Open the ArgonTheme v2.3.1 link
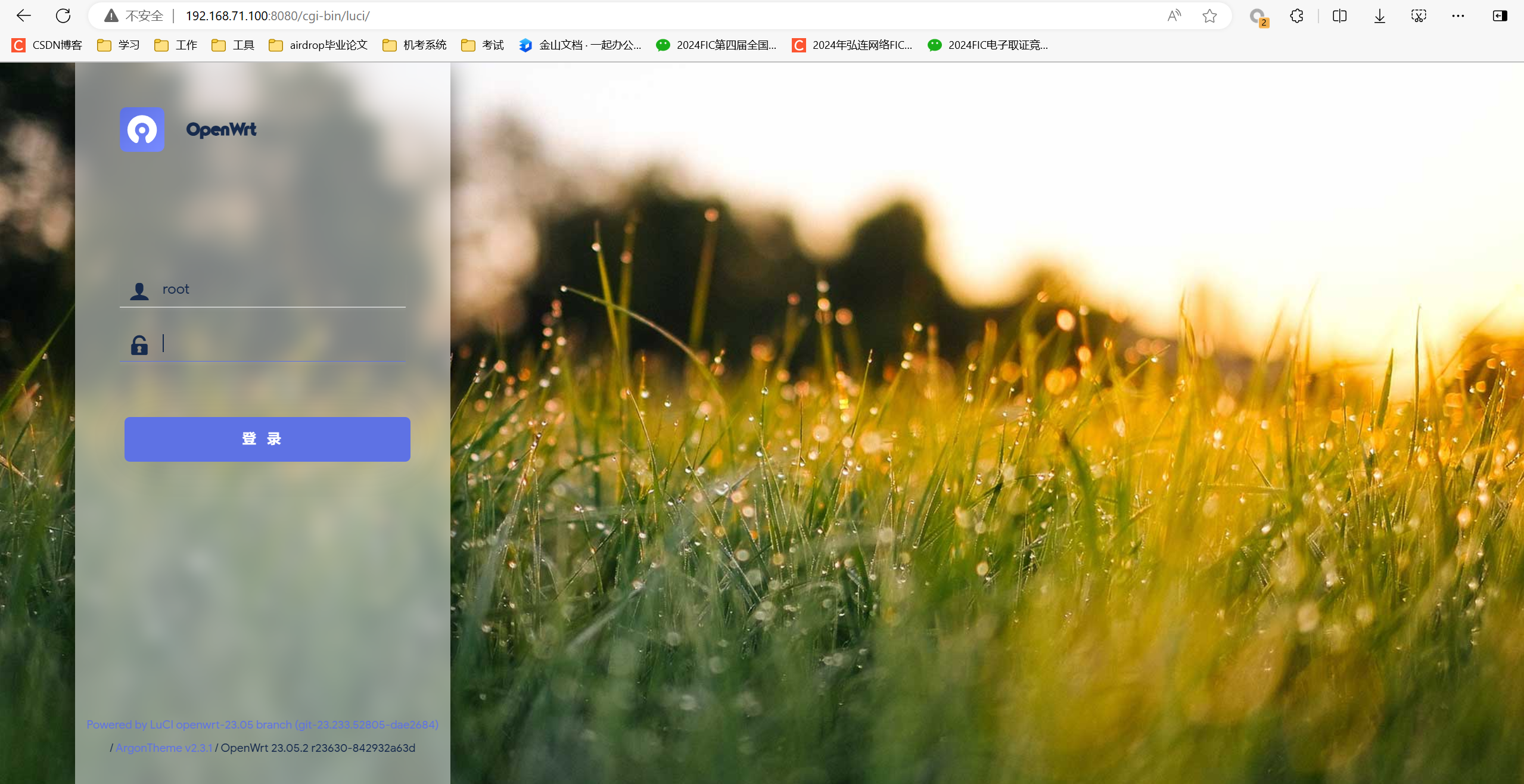This screenshot has height=784, width=1524. pos(164,748)
